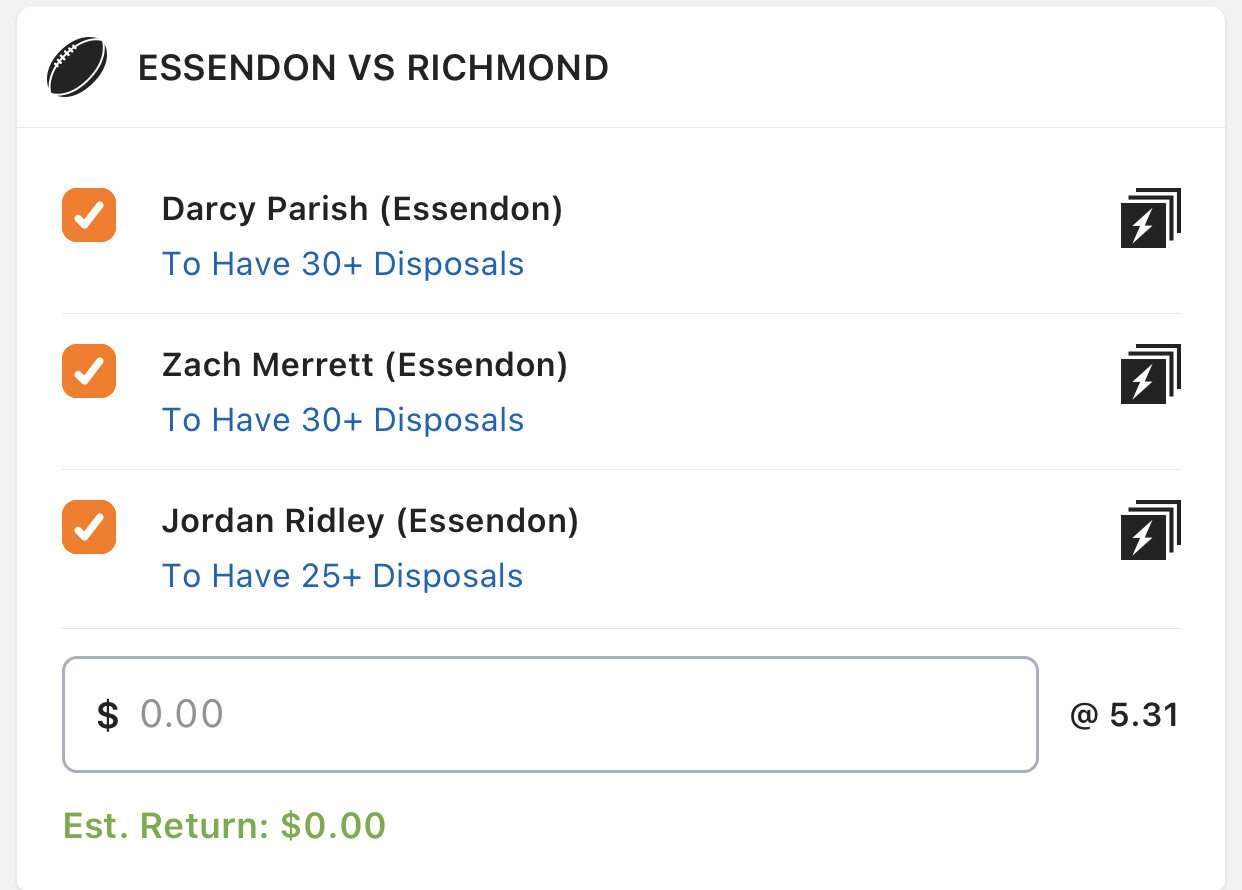The width and height of the screenshot is (1242, 890).
Task: Click the 0.00 stake amount placeholder
Action: coord(182,714)
